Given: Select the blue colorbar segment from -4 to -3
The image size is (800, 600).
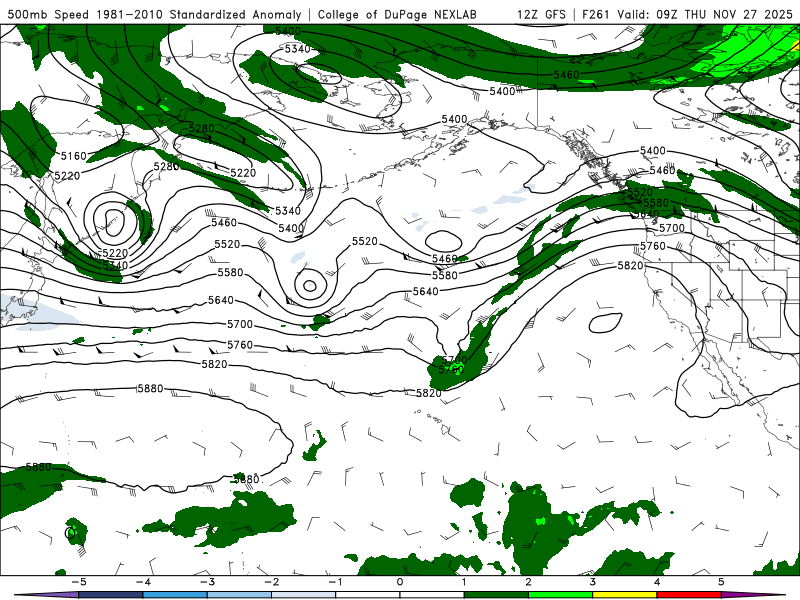Looking at the screenshot, I should coord(175,595).
